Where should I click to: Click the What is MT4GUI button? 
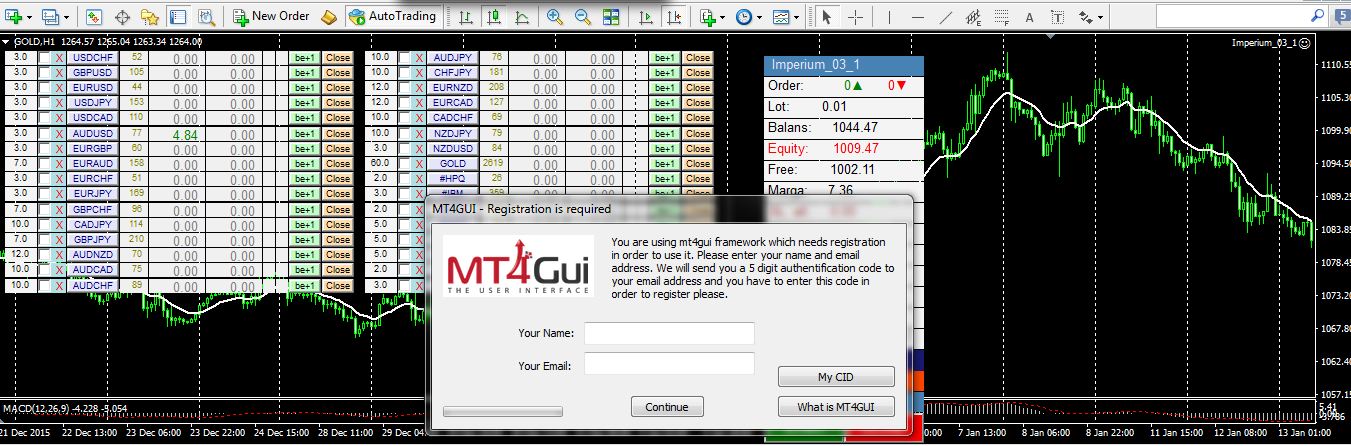point(837,407)
